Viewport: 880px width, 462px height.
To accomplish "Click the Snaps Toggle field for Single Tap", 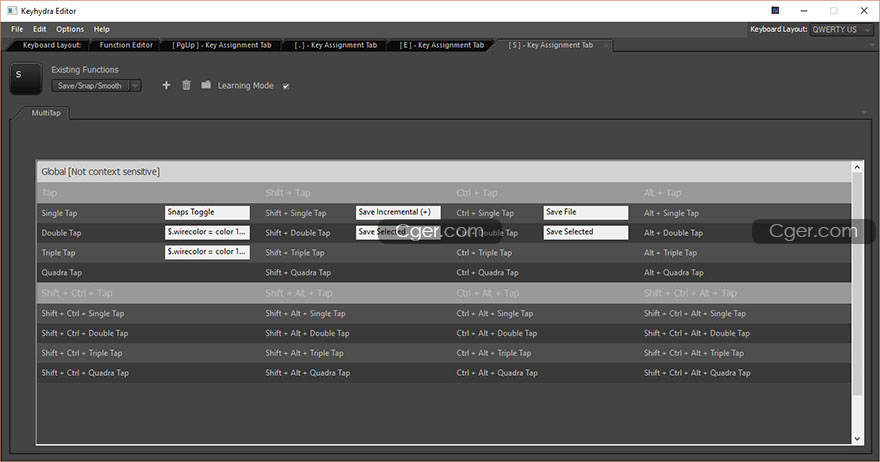I will click(x=207, y=212).
